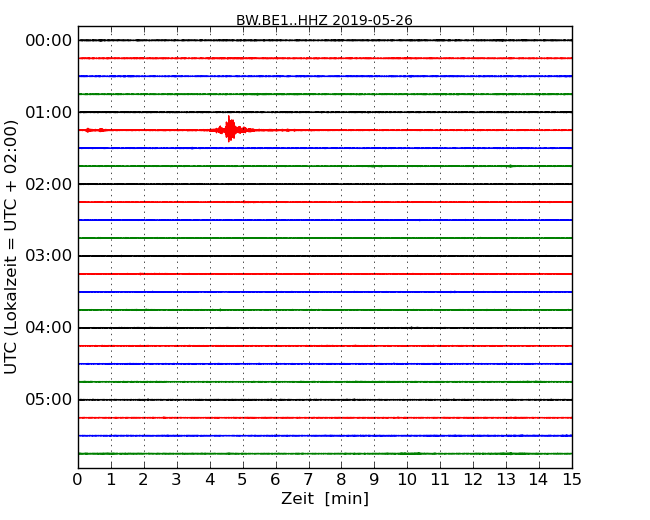Click the 'UTC (Lokalzeit = UTC + 02:00)' y-axis label
Image resolution: width=650 pixels, height=520 pixels.
10,247
